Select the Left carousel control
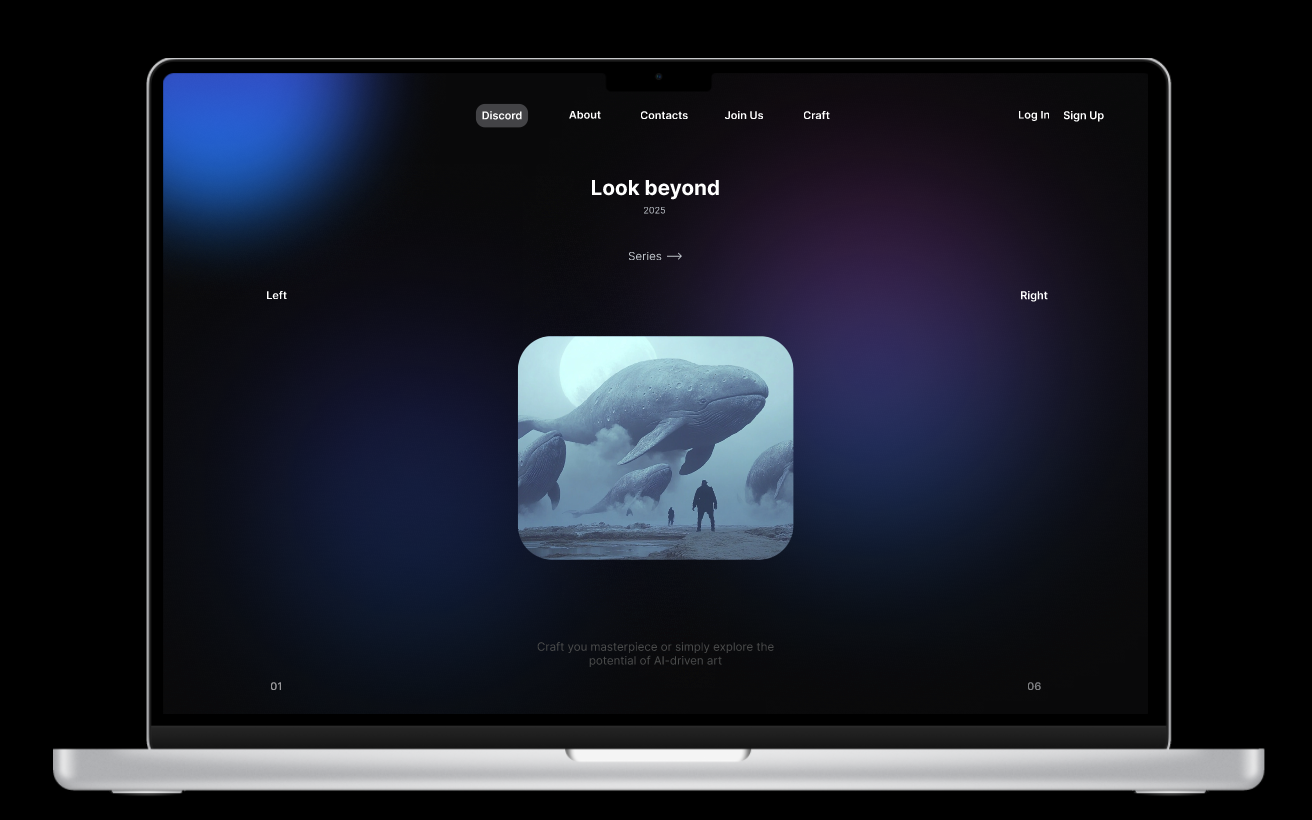 [276, 295]
